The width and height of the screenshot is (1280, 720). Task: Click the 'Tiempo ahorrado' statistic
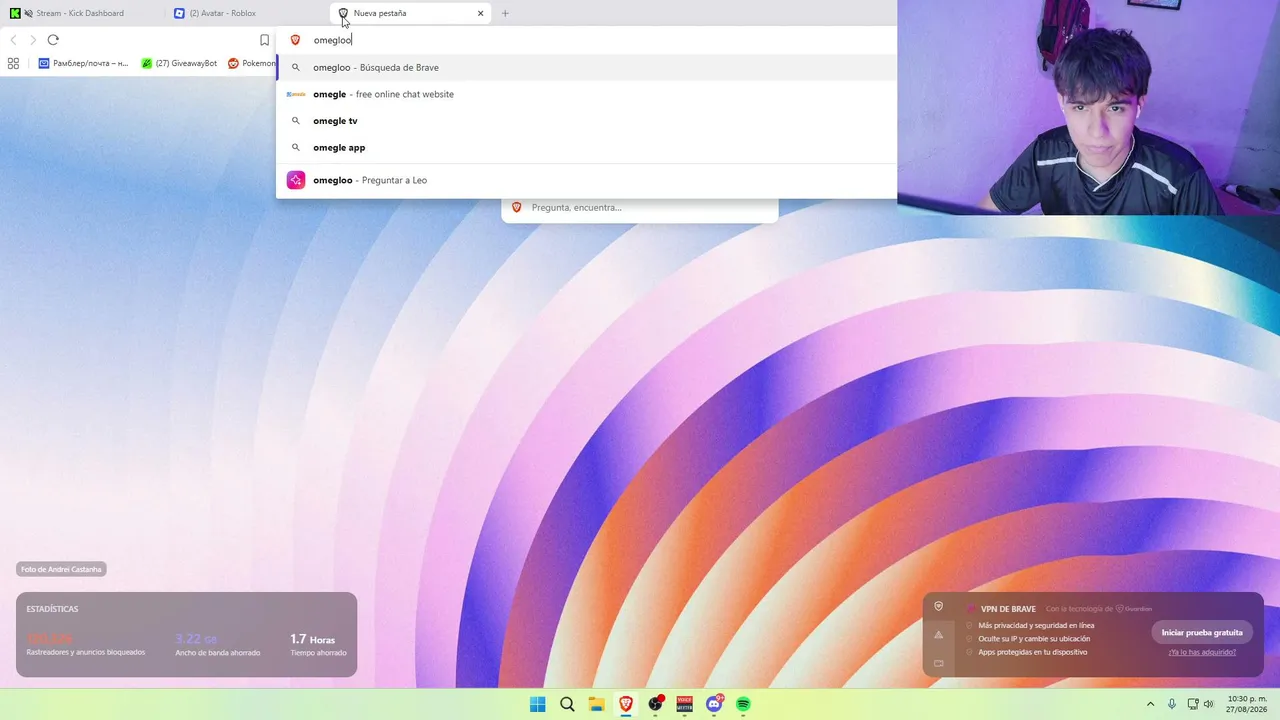click(318, 645)
